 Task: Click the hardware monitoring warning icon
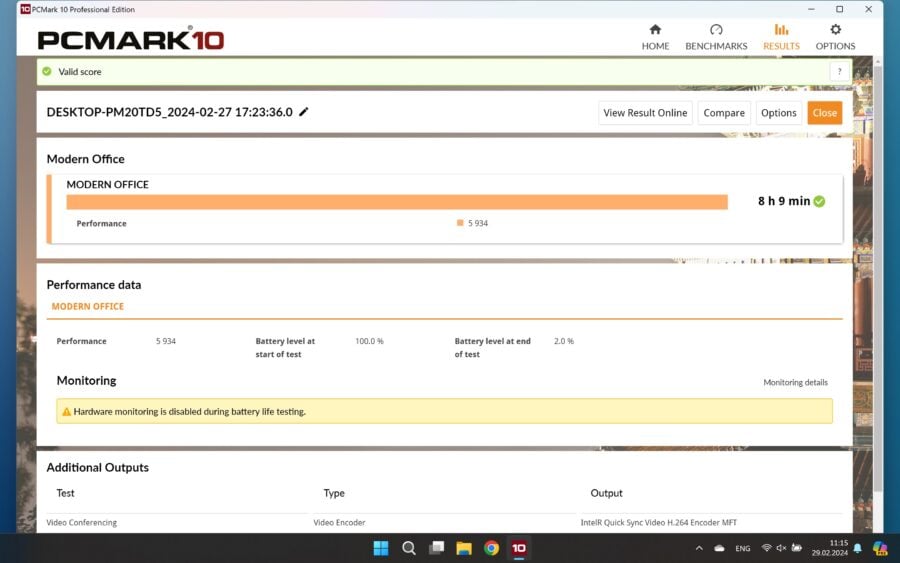point(66,411)
